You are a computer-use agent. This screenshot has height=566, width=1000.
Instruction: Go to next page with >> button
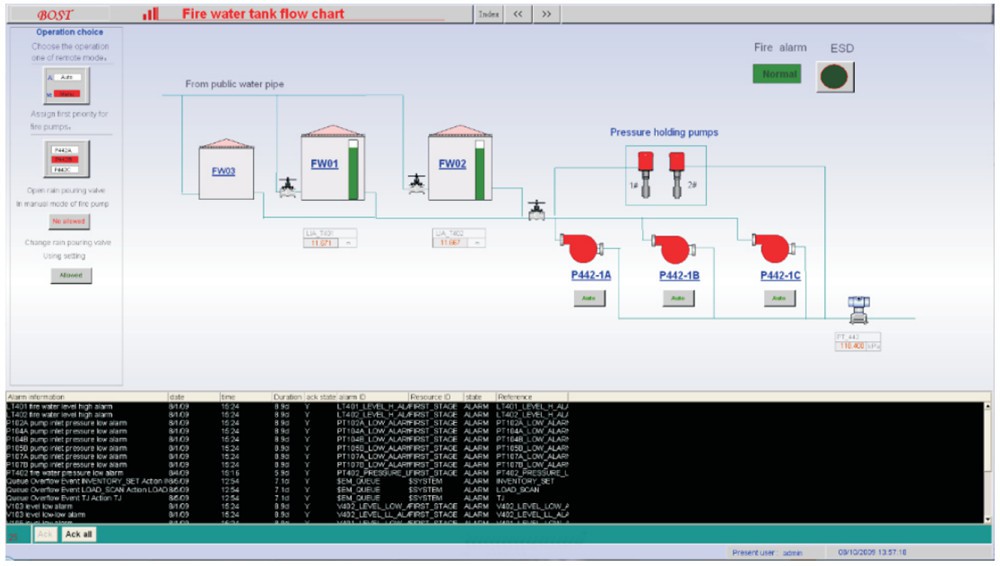click(546, 14)
